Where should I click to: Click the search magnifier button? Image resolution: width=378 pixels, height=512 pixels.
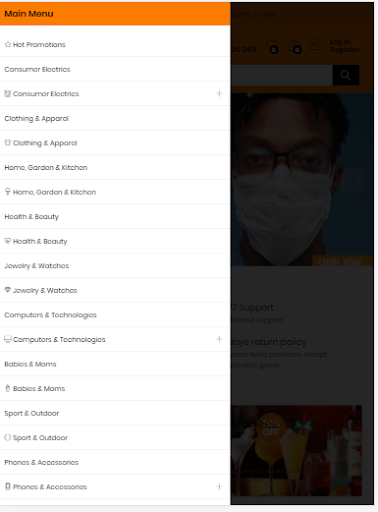pyautogui.click(x=346, y=75)
